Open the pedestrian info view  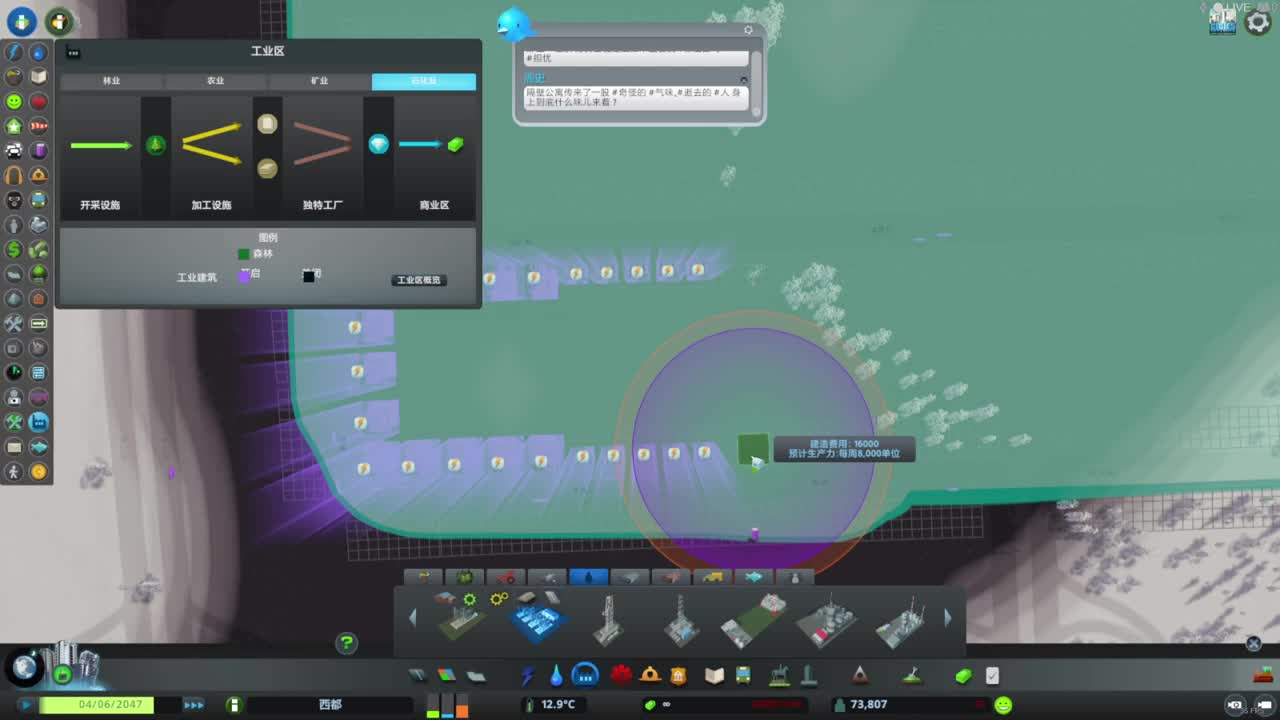point(14,472)
